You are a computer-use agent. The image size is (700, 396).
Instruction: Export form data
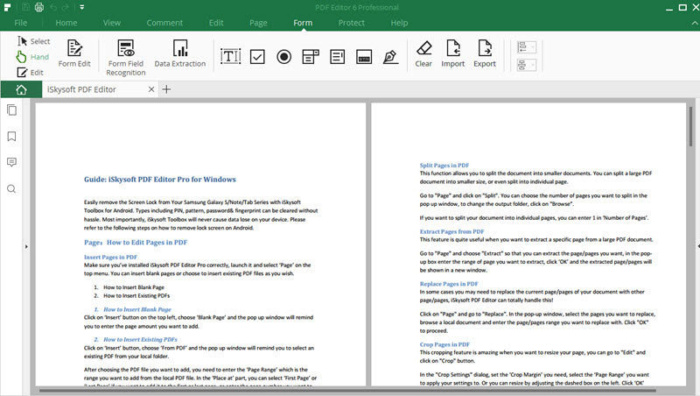[485, 54]
